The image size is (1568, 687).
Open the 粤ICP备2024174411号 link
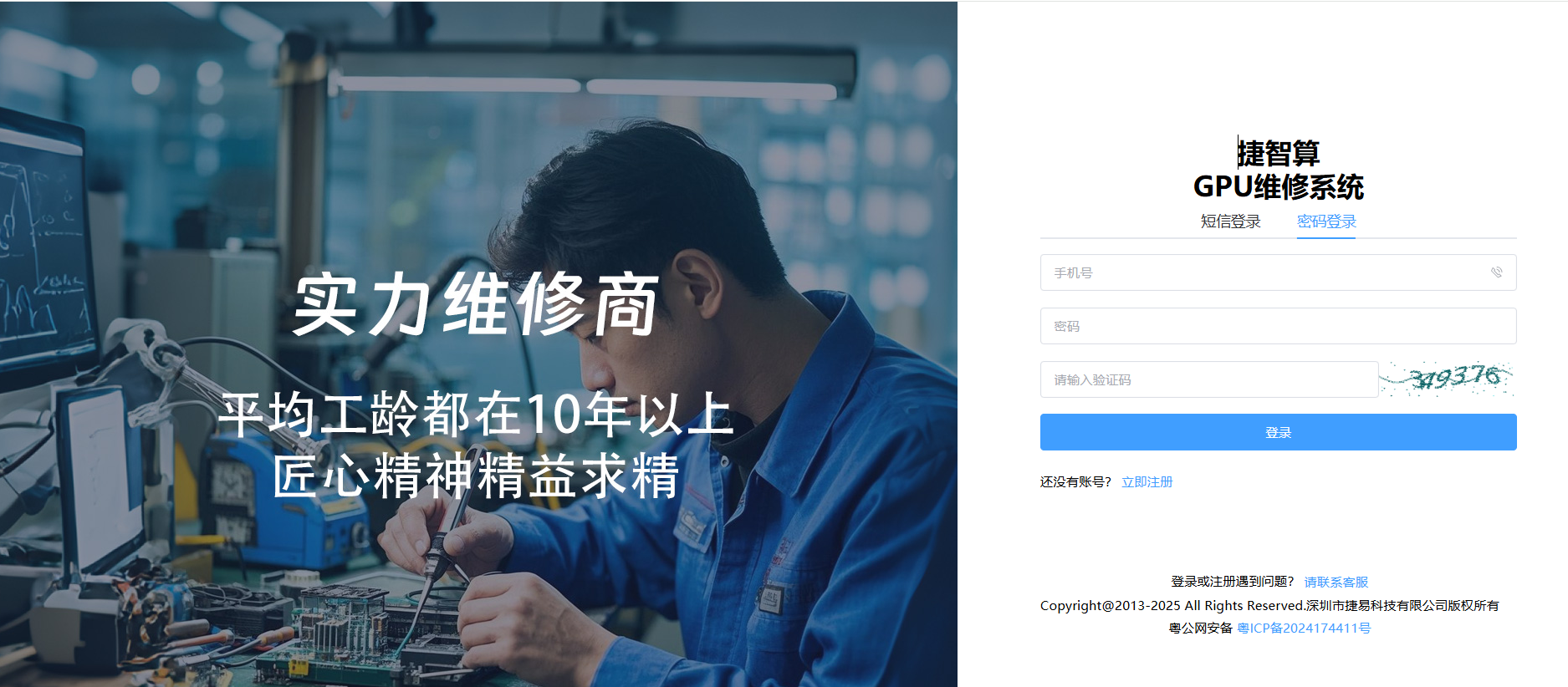(x=1304, y=628)
